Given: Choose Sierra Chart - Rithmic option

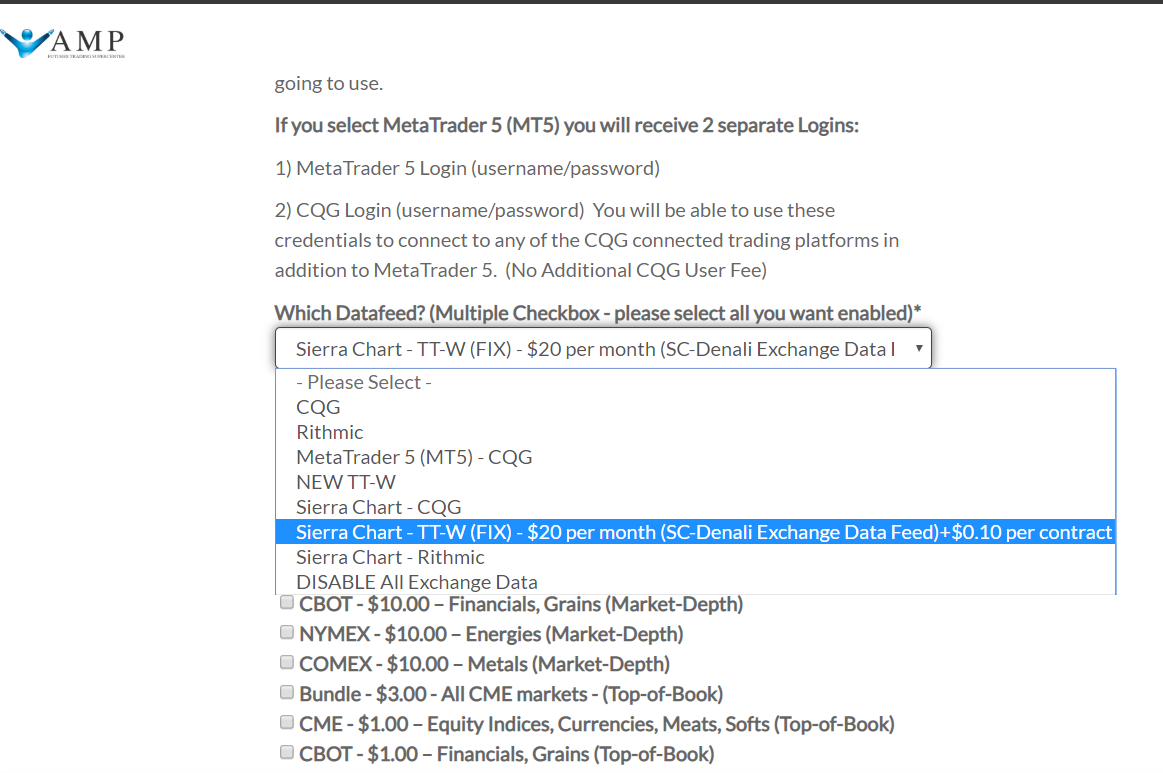Looking at the screenshot, I should click(695, 557).
